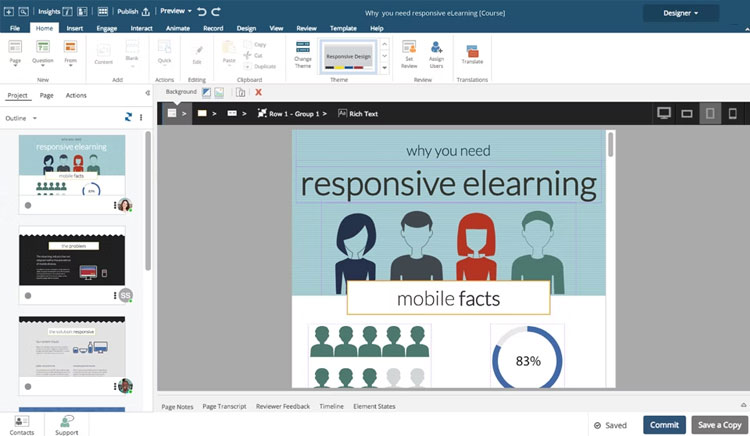The width and height of the screenshot is (750, 436).
Task: Switch to the Interact ribbon tab
Action: point(142,28)
